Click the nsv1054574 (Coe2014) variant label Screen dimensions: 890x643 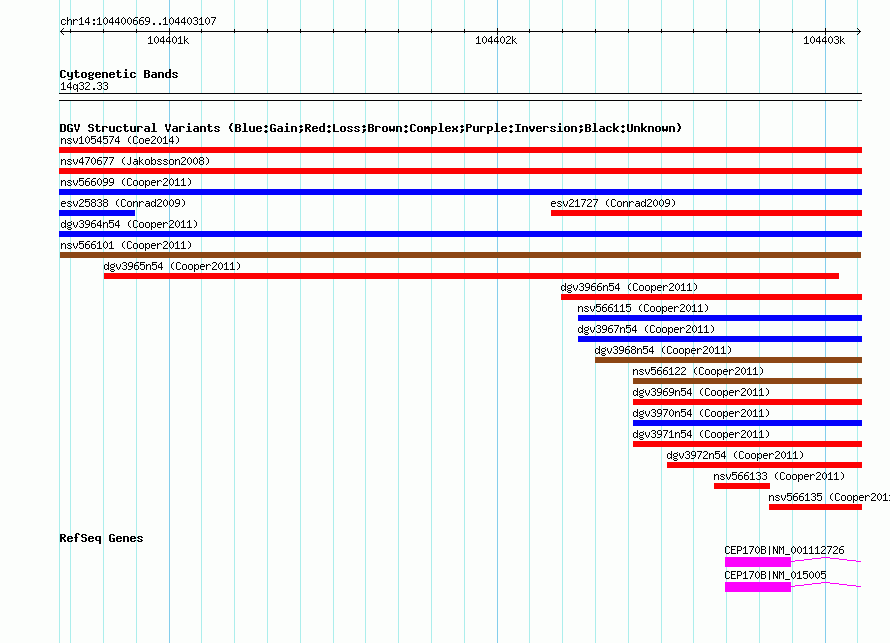pos(120,140)
